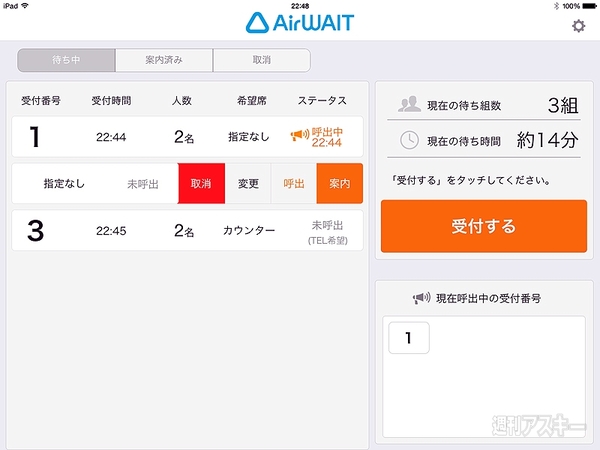Image resolution: width=600 pixels, height=450 pixels.
Task: Tap the large 受付する button
Action: [484, 226]
